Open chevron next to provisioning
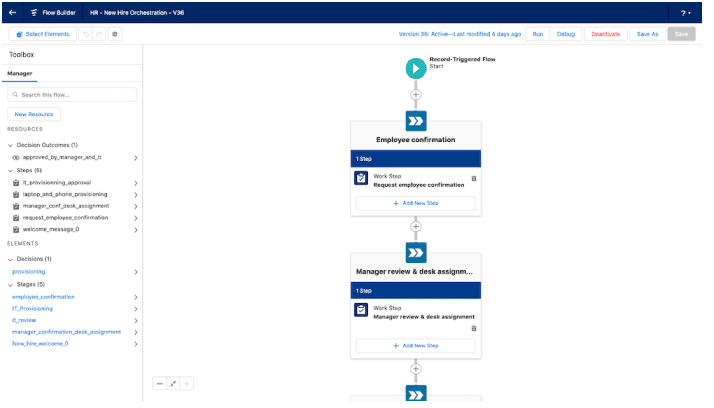714x408 pixels. click(136, 272)
